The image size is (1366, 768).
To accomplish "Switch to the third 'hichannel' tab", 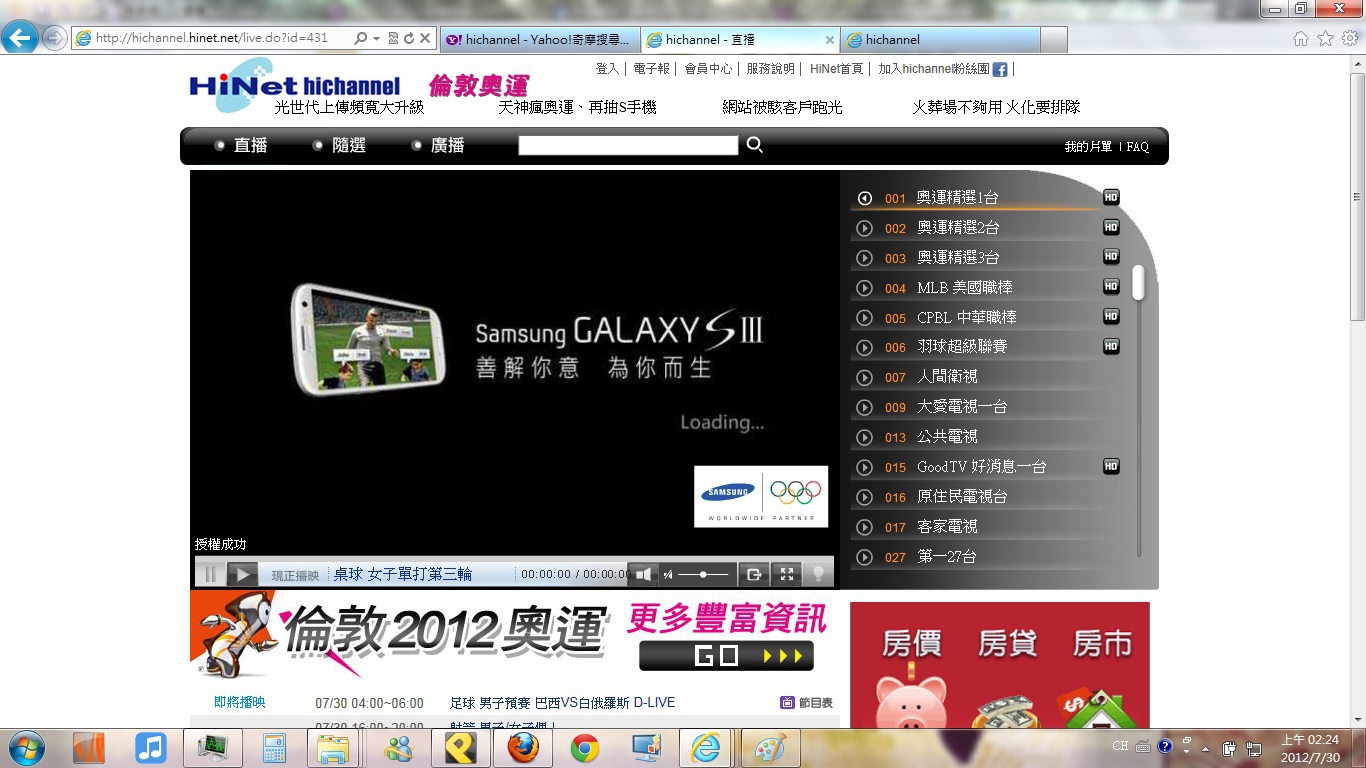I will click(940, 40).
